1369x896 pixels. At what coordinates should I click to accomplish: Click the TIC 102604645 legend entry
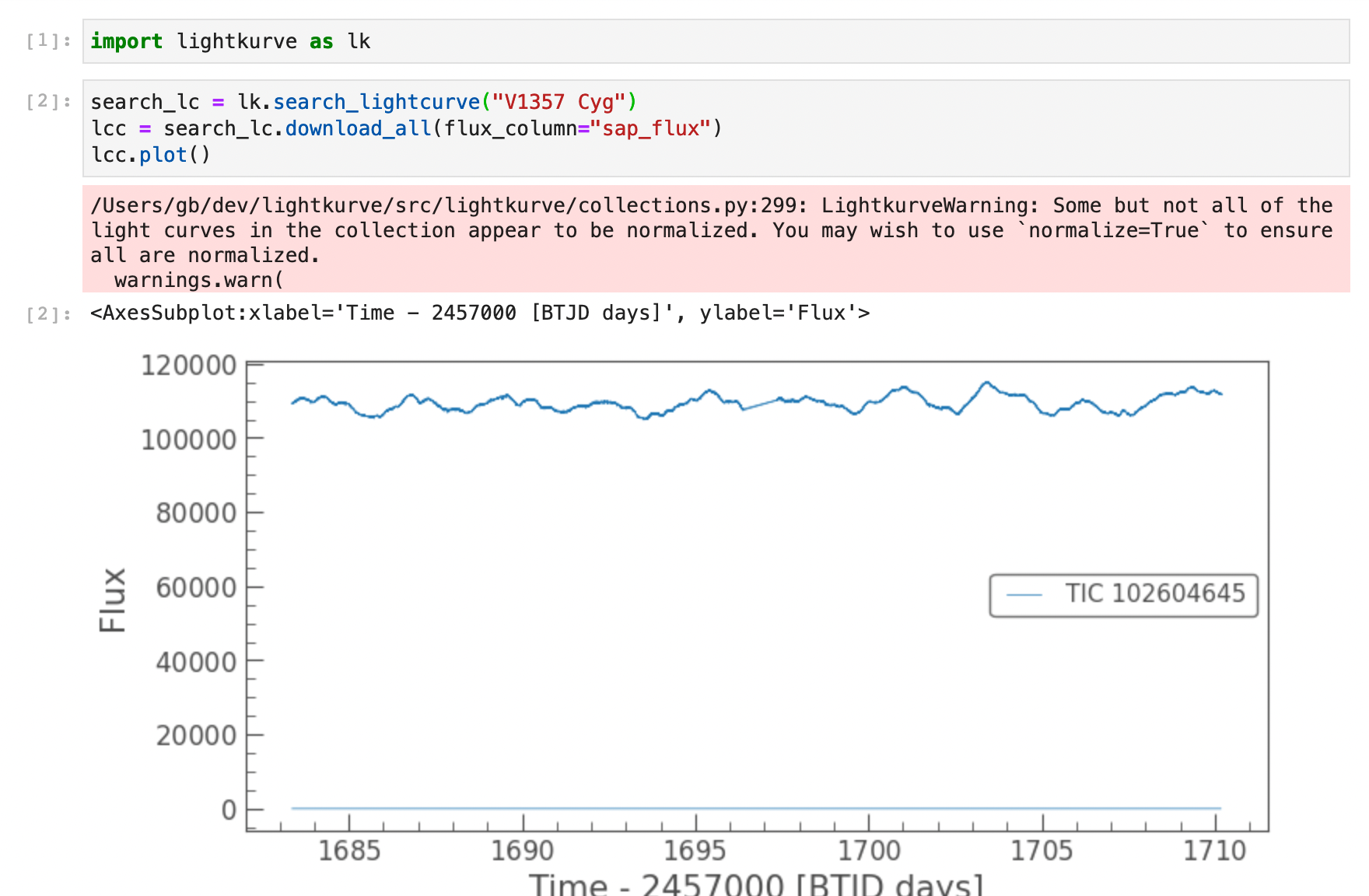click(x=1123, y=595)
